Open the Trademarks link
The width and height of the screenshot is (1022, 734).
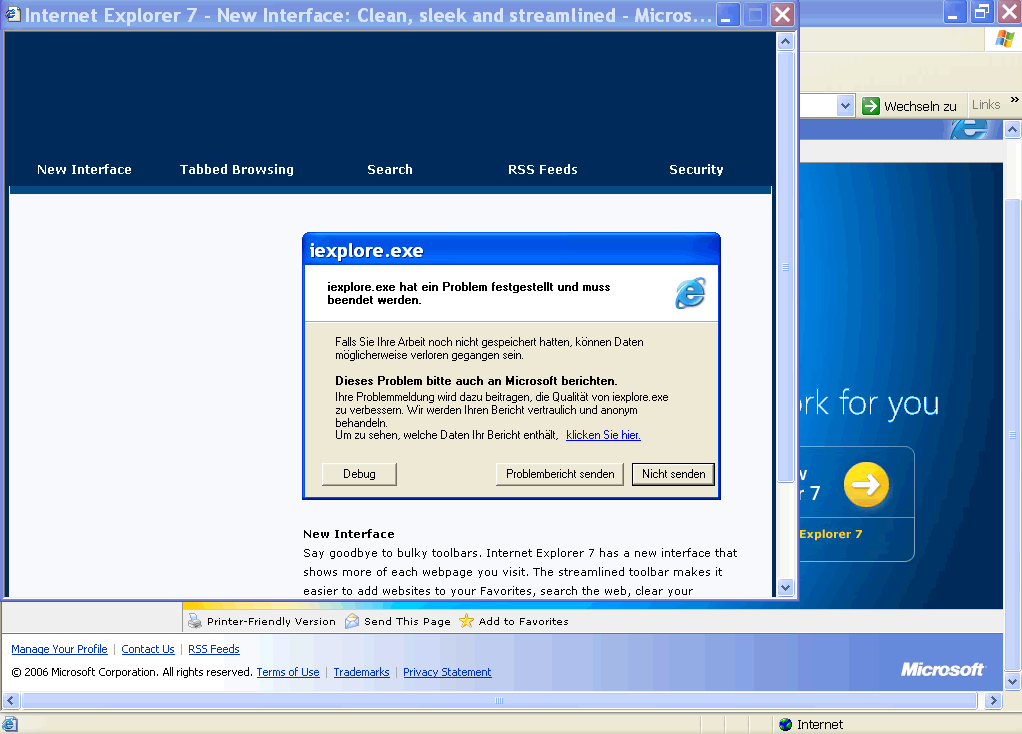pyautogui.click(x=361, y=672)
